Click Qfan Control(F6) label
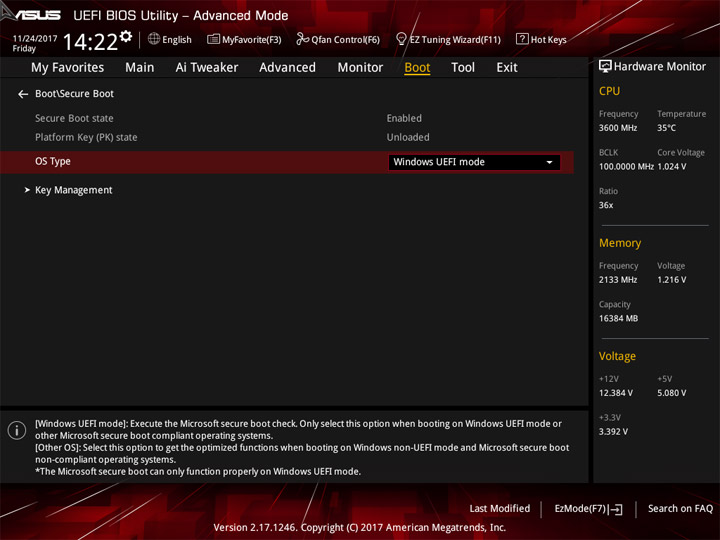This screenshot has height=540, width=720. tap(345, 40)
